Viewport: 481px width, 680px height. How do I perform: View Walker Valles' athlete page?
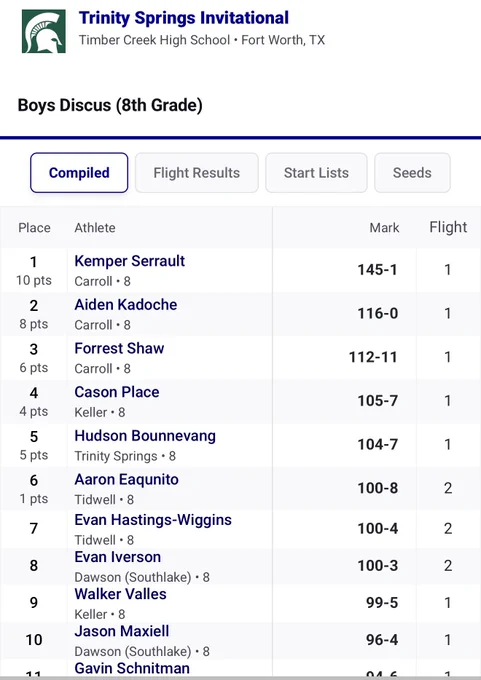(120, 594)
